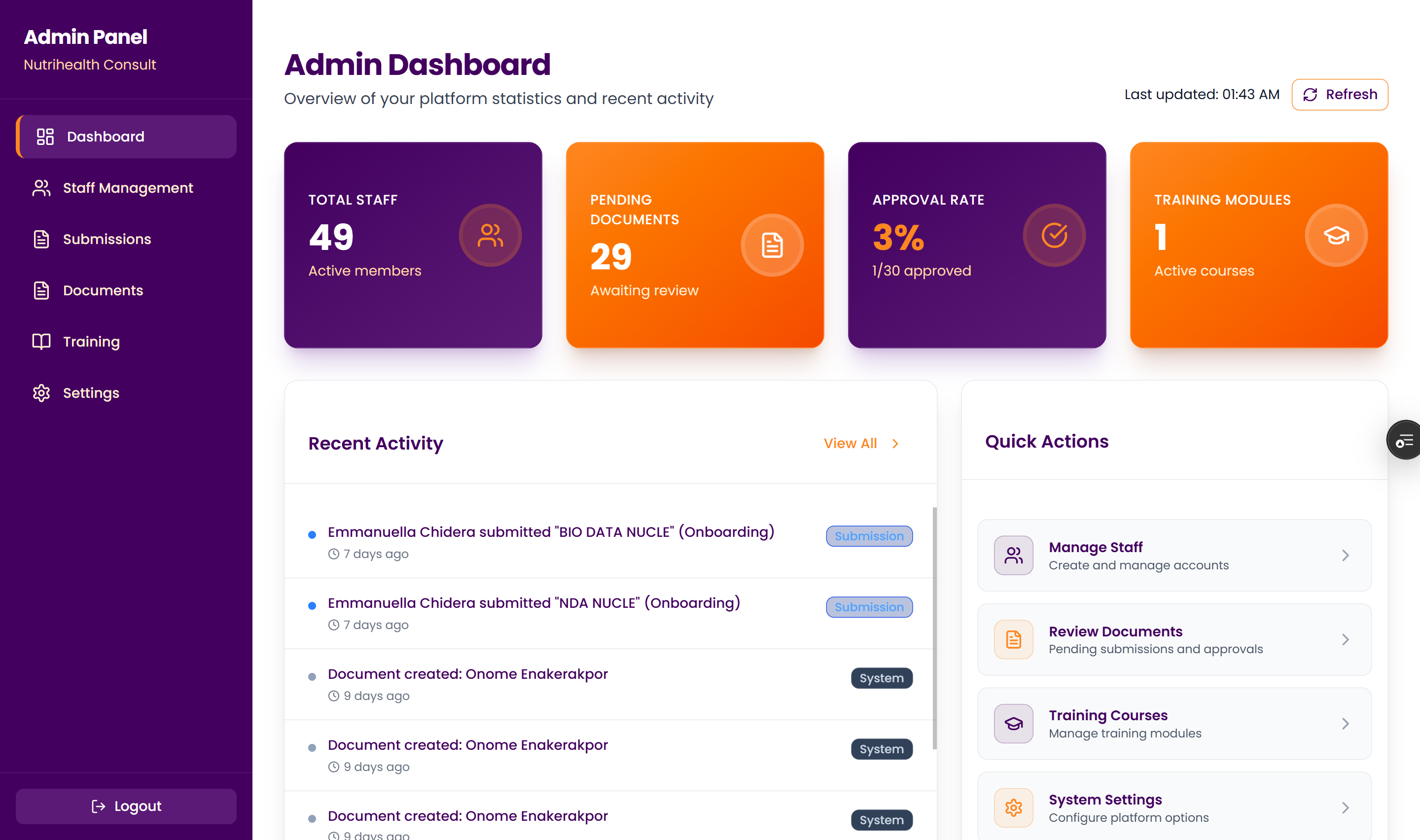
Task: Open Training Courses quick action
Action: (x=1174, y=723)
